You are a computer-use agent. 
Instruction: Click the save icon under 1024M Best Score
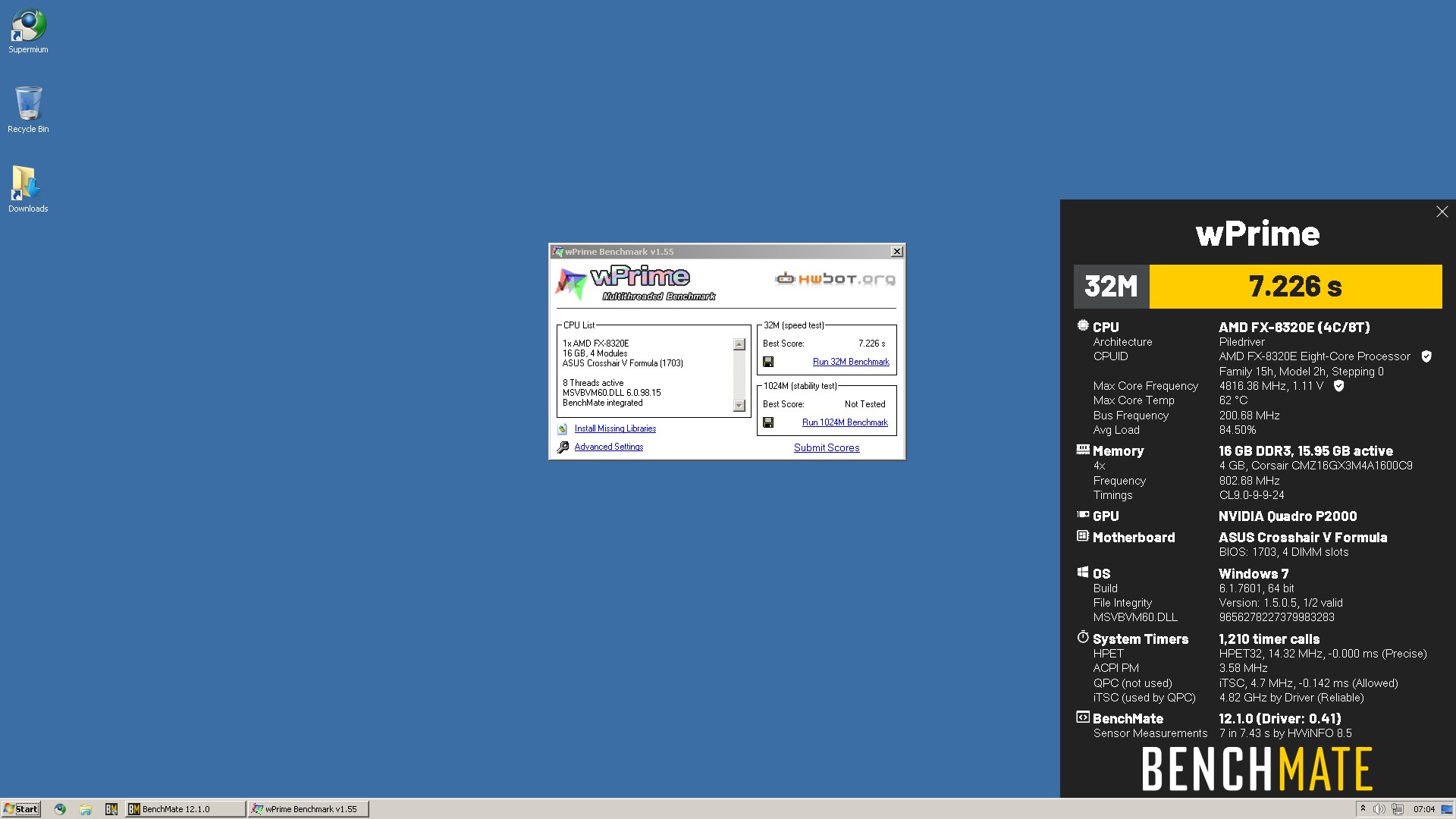[768, 423]
